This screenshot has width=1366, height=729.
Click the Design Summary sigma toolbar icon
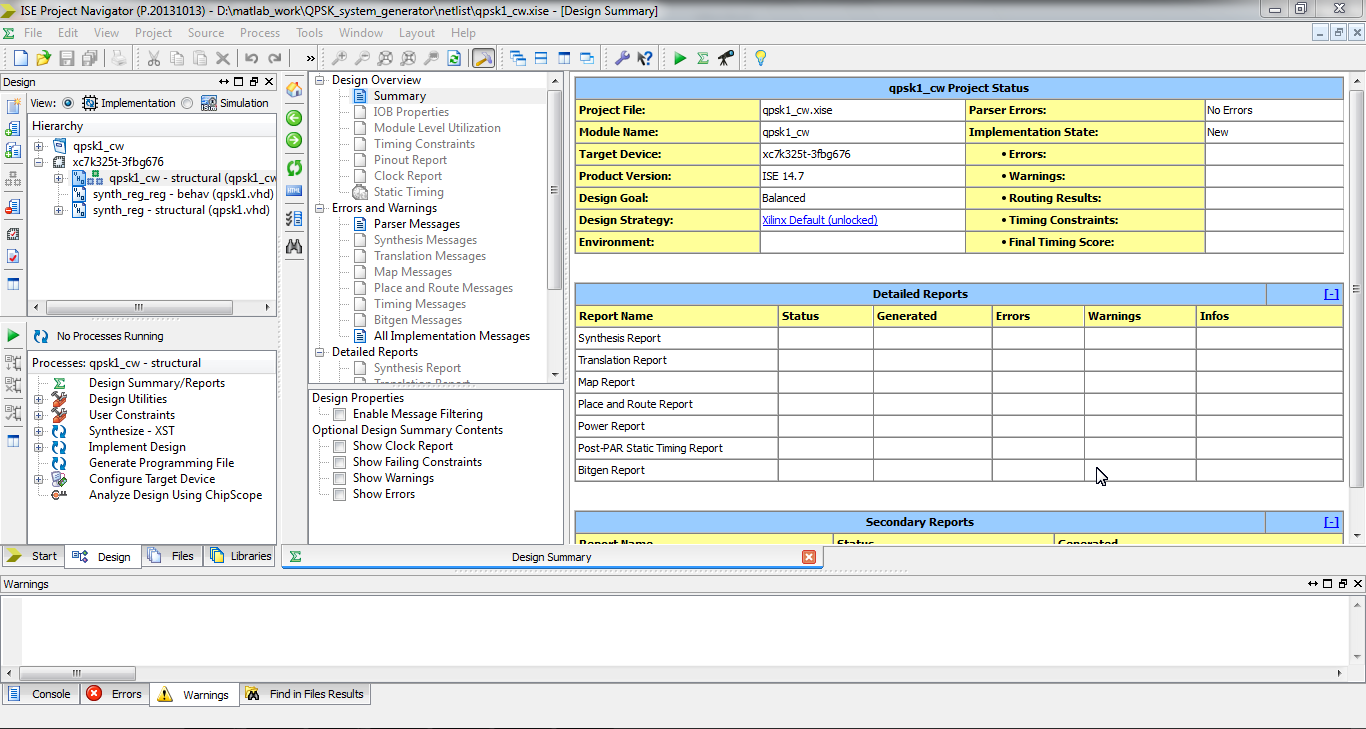[703, 58]
